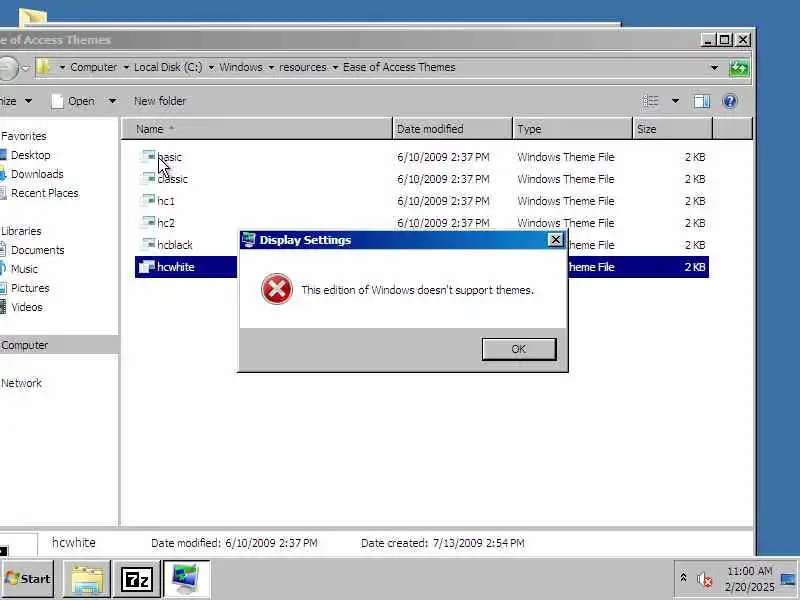Refresh the folder with green arrows icon

739,67
